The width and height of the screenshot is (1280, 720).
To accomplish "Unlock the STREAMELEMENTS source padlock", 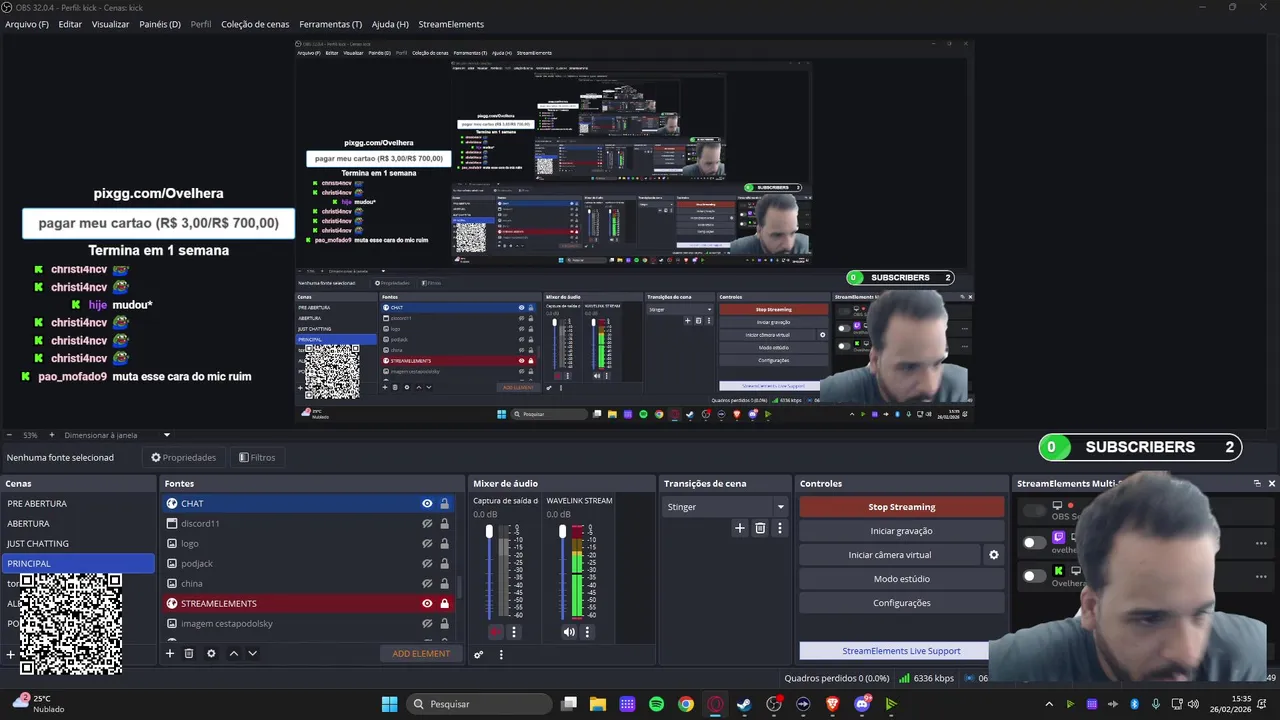I will tap(444, 603).
